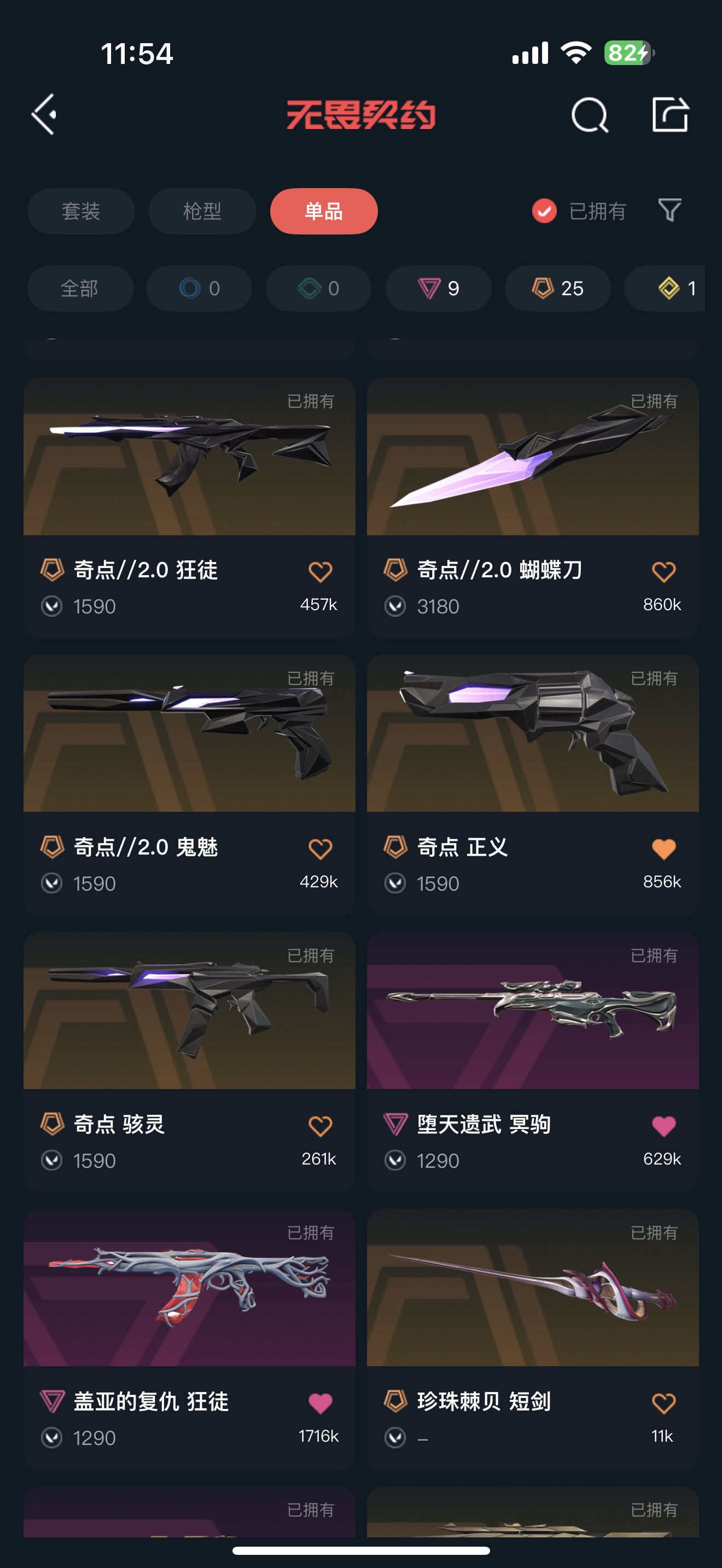Open 奇点//2.0 鬼魅 skin thumbnail
722x1568 pixels.
coord(189,733)
